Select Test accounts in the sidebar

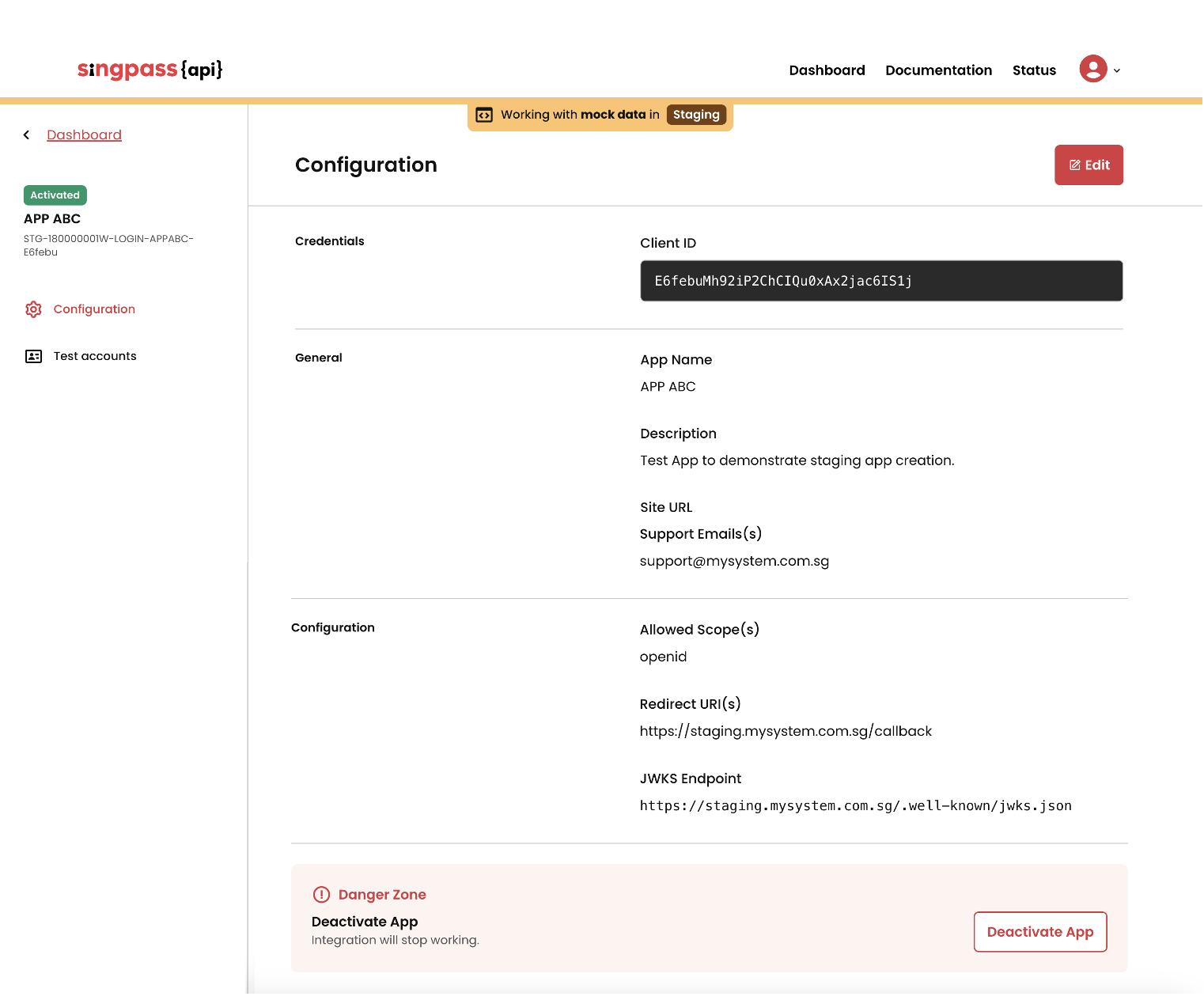(x=95, y=357)
